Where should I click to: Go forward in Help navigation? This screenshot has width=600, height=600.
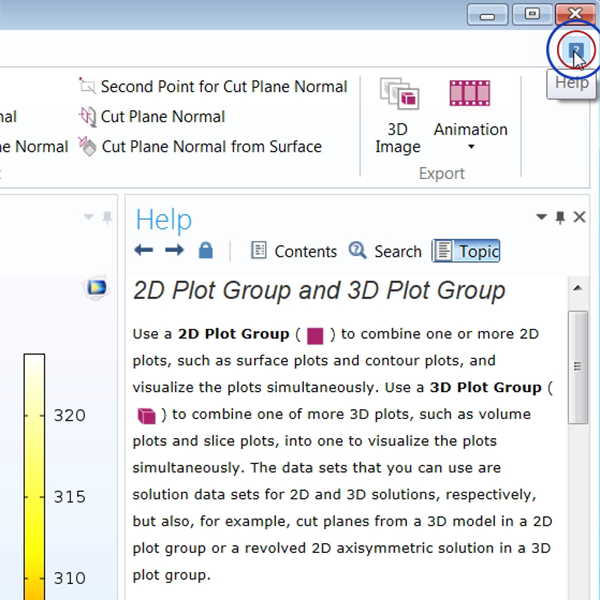pyautogui.click(x=174, y=251)
